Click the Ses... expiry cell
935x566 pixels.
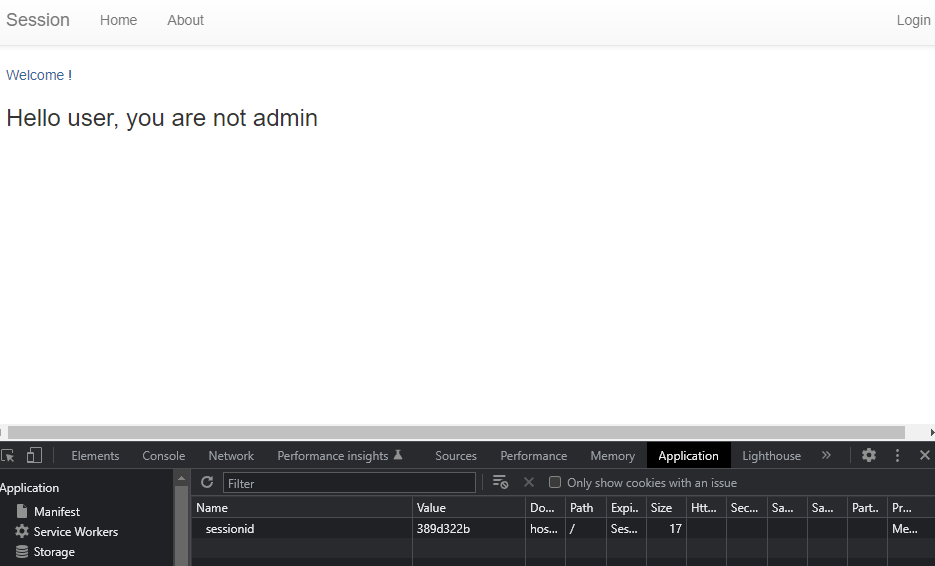pyautogui.click(x=624, y=528)
